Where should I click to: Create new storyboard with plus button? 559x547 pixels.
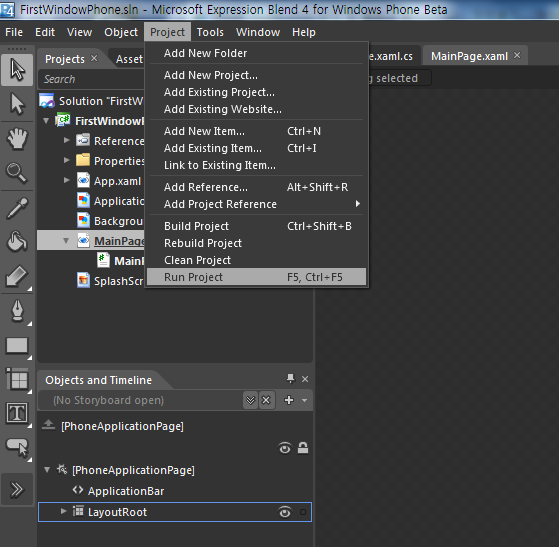click(289, 400)
